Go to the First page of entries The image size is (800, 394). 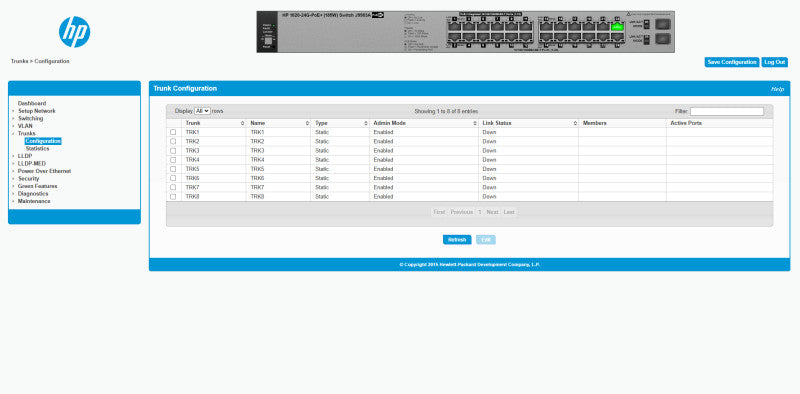pyautogui.click(x=439, y=212)
